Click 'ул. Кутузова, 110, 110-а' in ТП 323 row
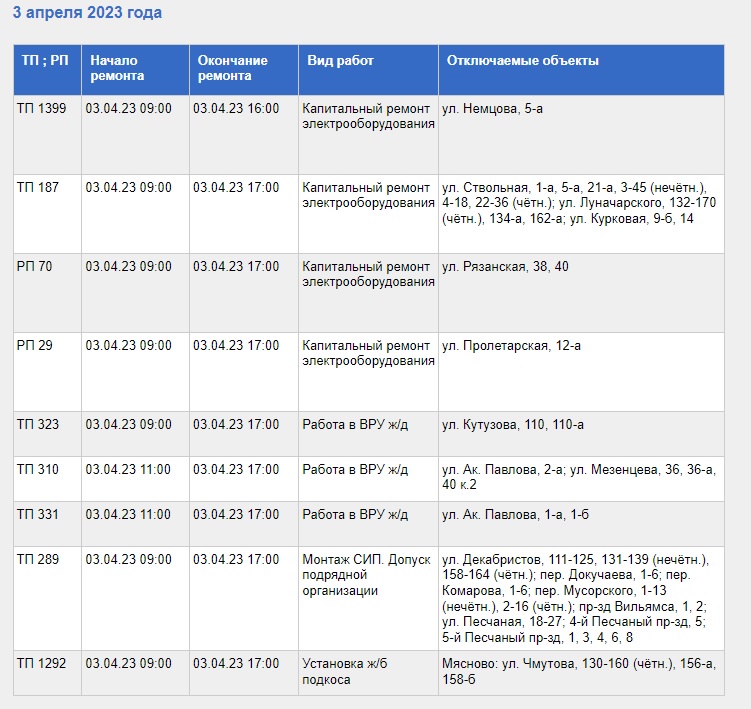Image resolution: width=751 pixels, height=709 pixels. coord(513,425)
